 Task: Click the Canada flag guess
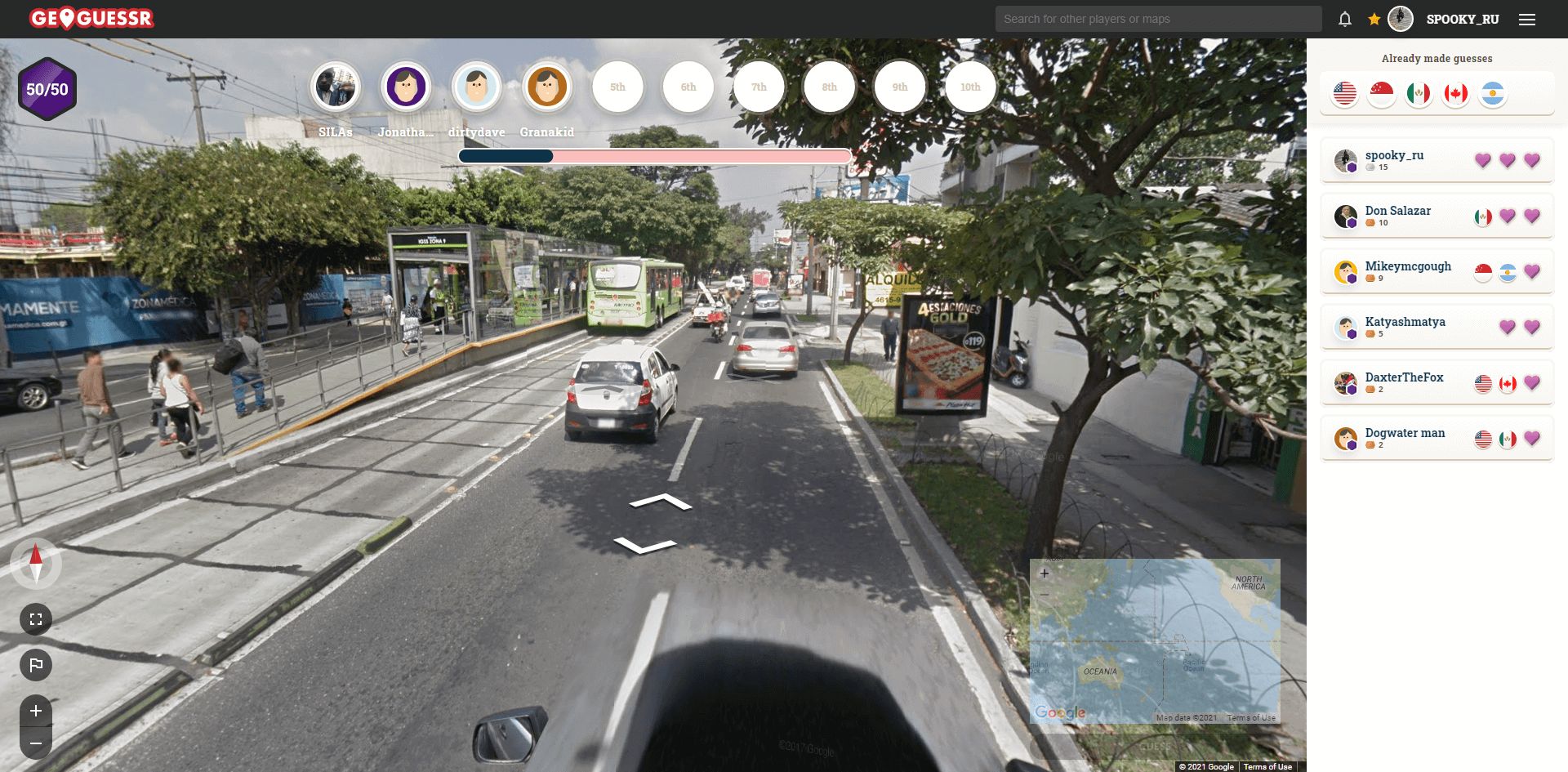tap(1455, 93)
